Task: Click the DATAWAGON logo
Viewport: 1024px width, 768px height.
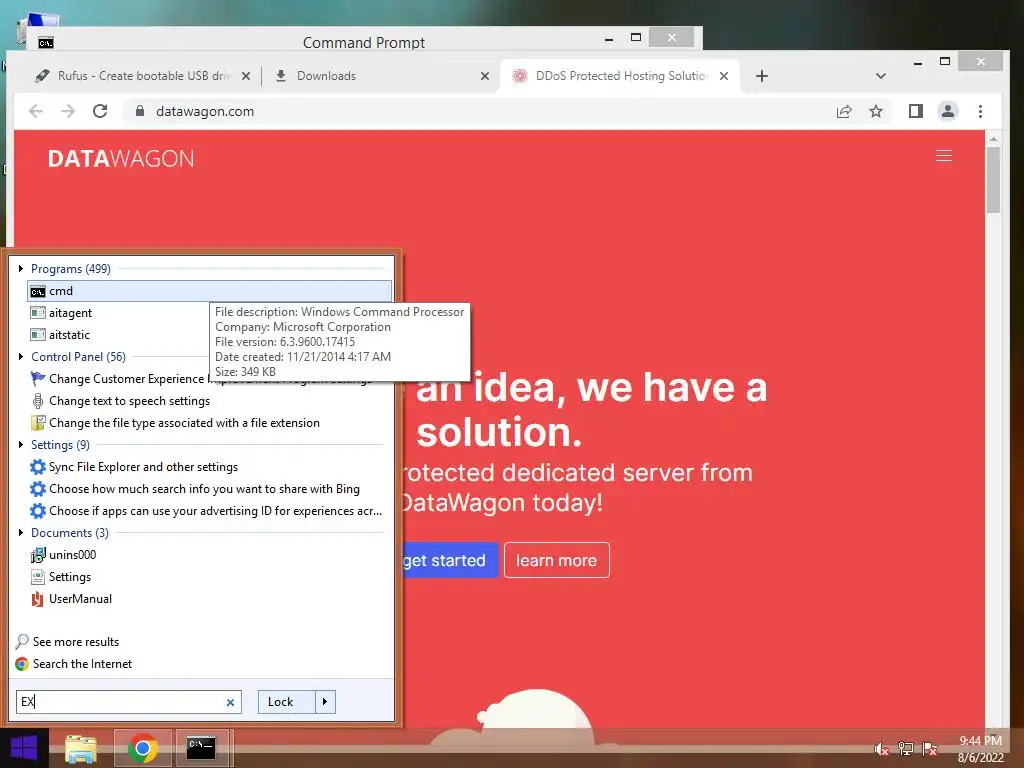Action: (121, 159)
